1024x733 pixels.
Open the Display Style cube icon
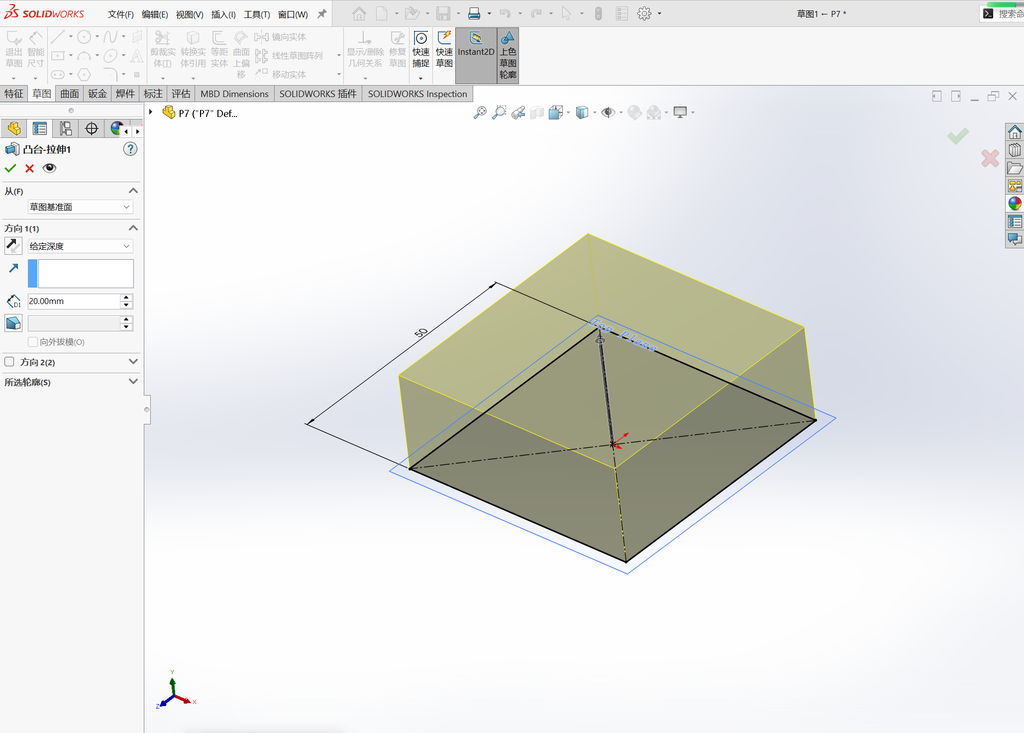pos(582,112)
